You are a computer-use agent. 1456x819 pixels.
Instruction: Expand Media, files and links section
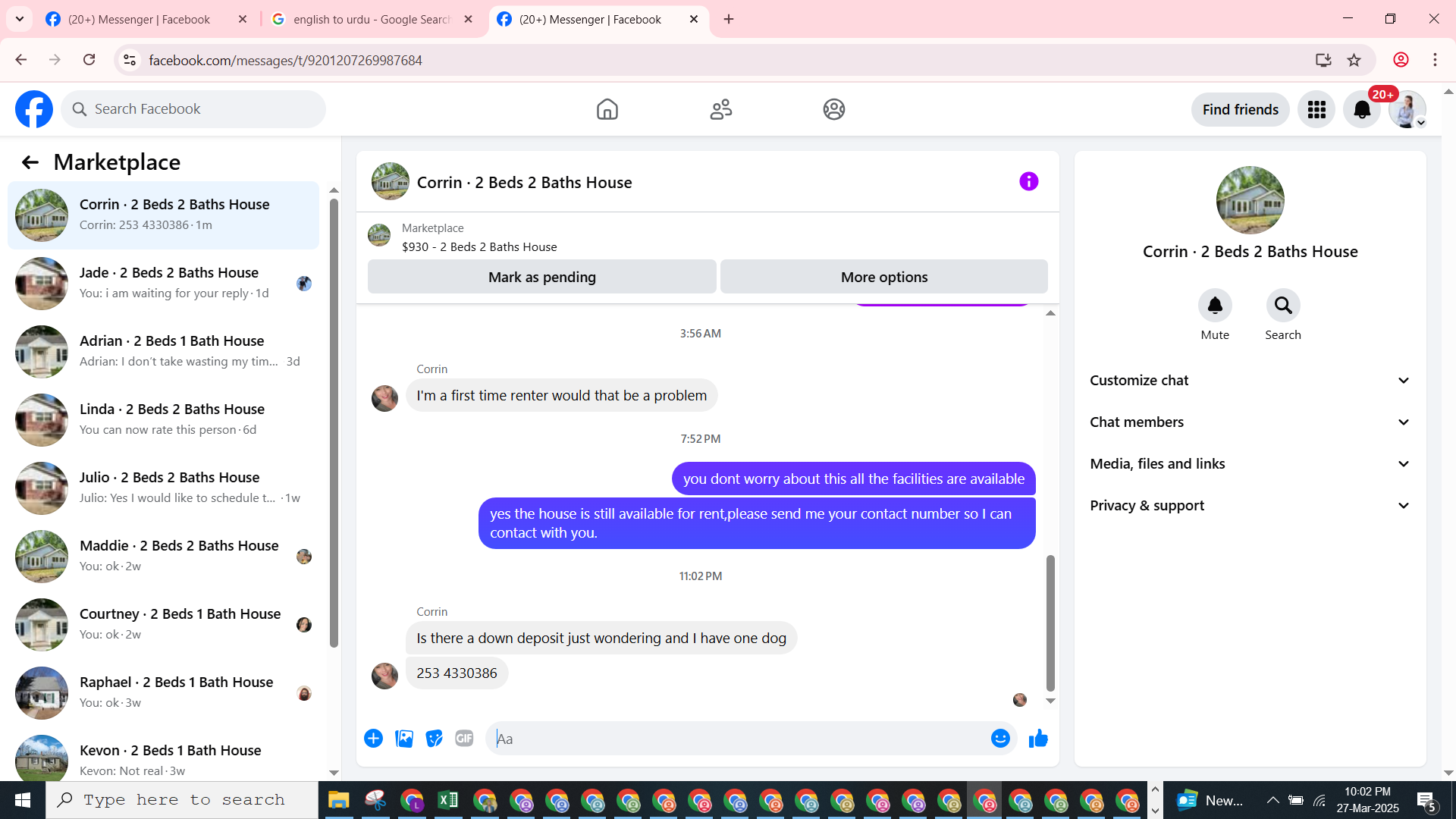pos(1250,464)
